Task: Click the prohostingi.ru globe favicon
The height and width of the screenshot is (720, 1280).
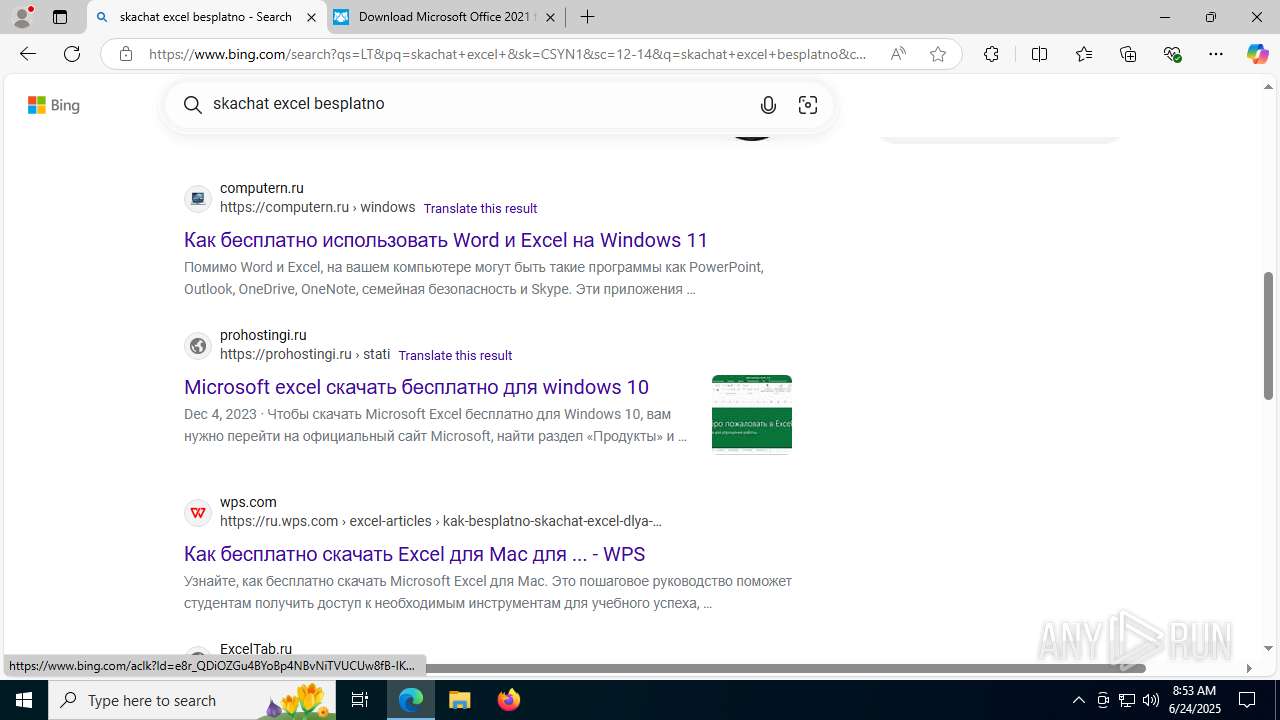Action: point(198,345)
